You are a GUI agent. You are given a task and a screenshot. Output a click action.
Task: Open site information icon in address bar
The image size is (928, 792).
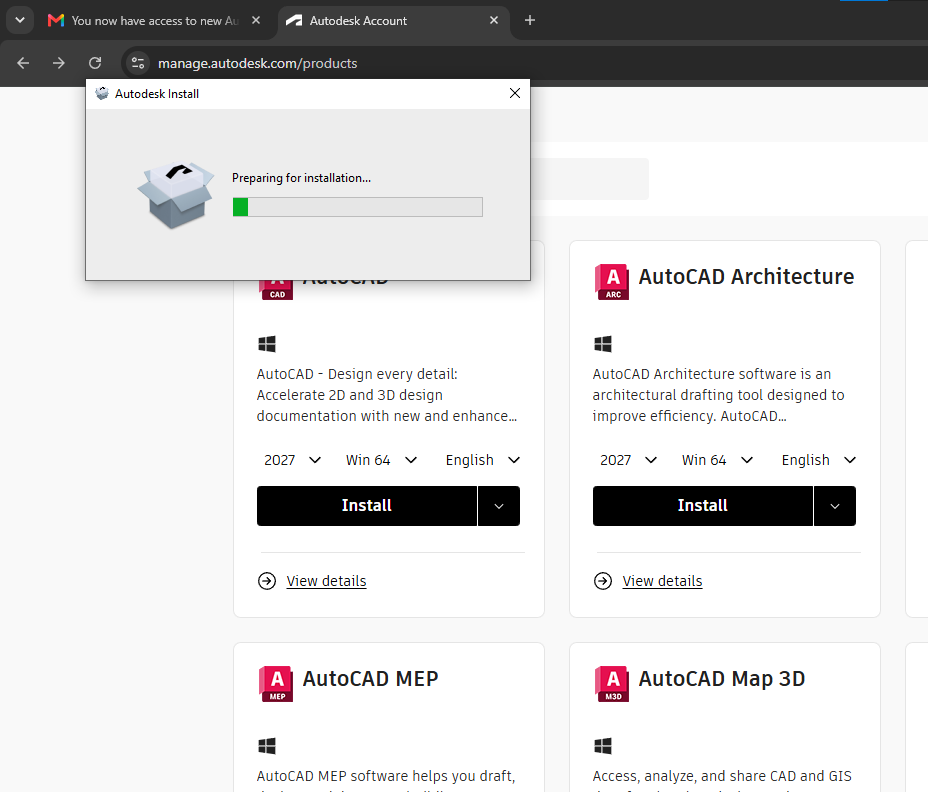coord(138,63)
